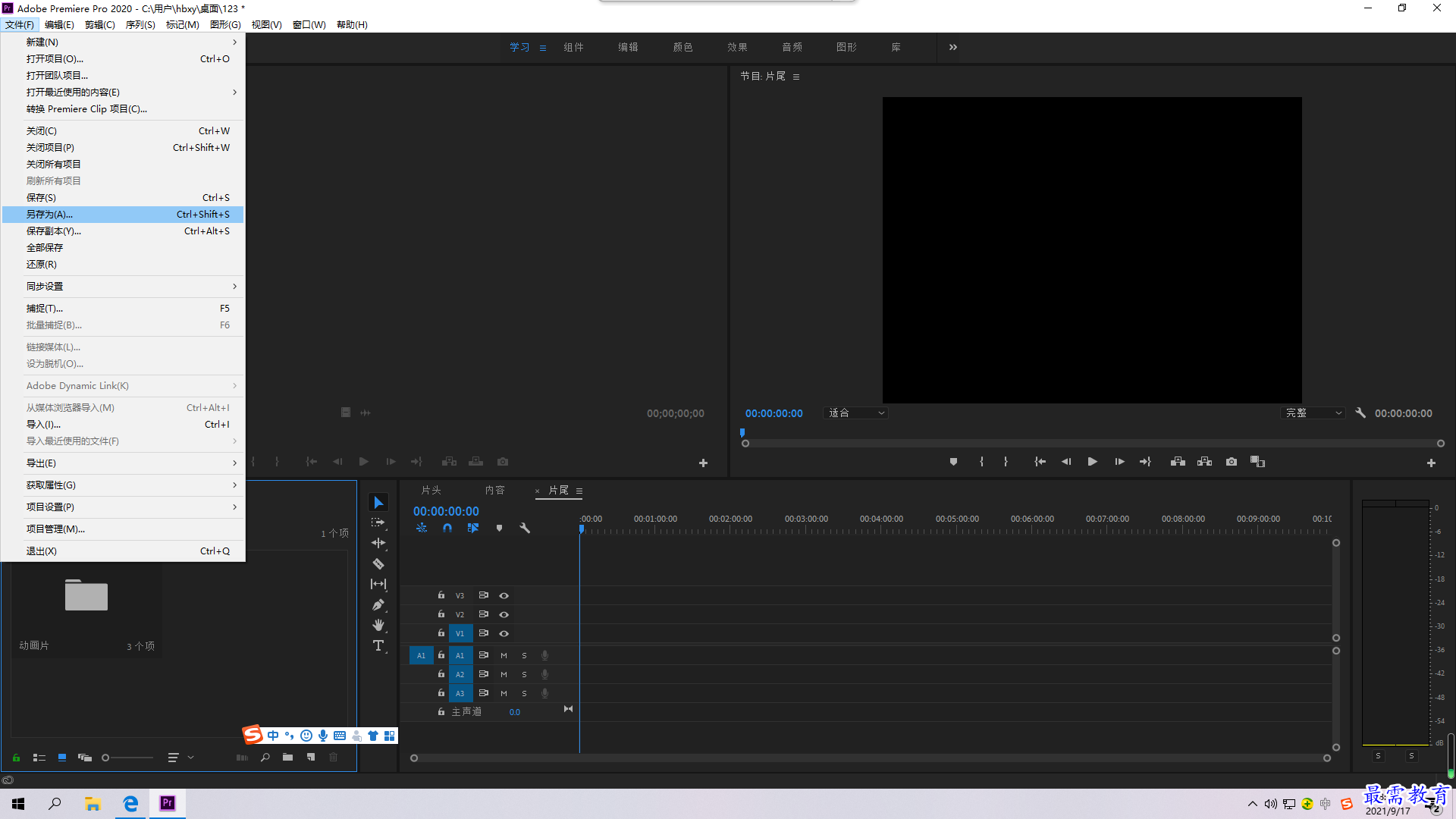Viewport: 1456px width, 819px height.
Task: Step forward one frame in Program monitor
Action: coord(1119,462)
